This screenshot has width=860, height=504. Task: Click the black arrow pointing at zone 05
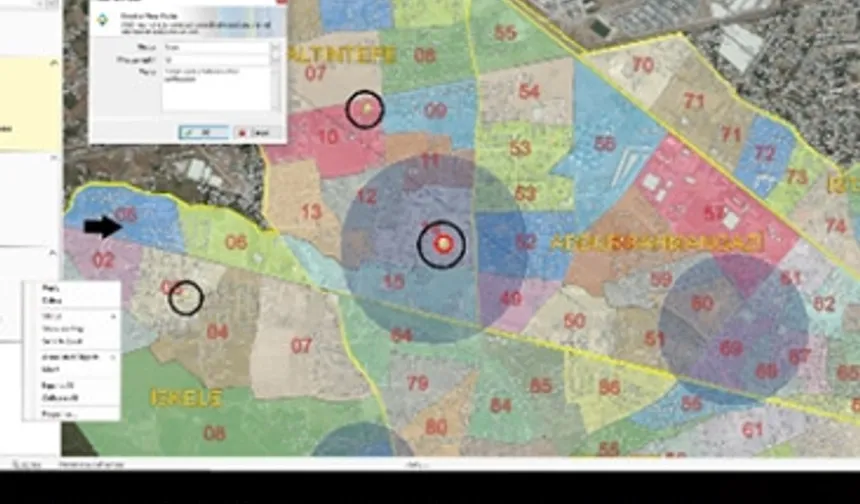(102, 228)
